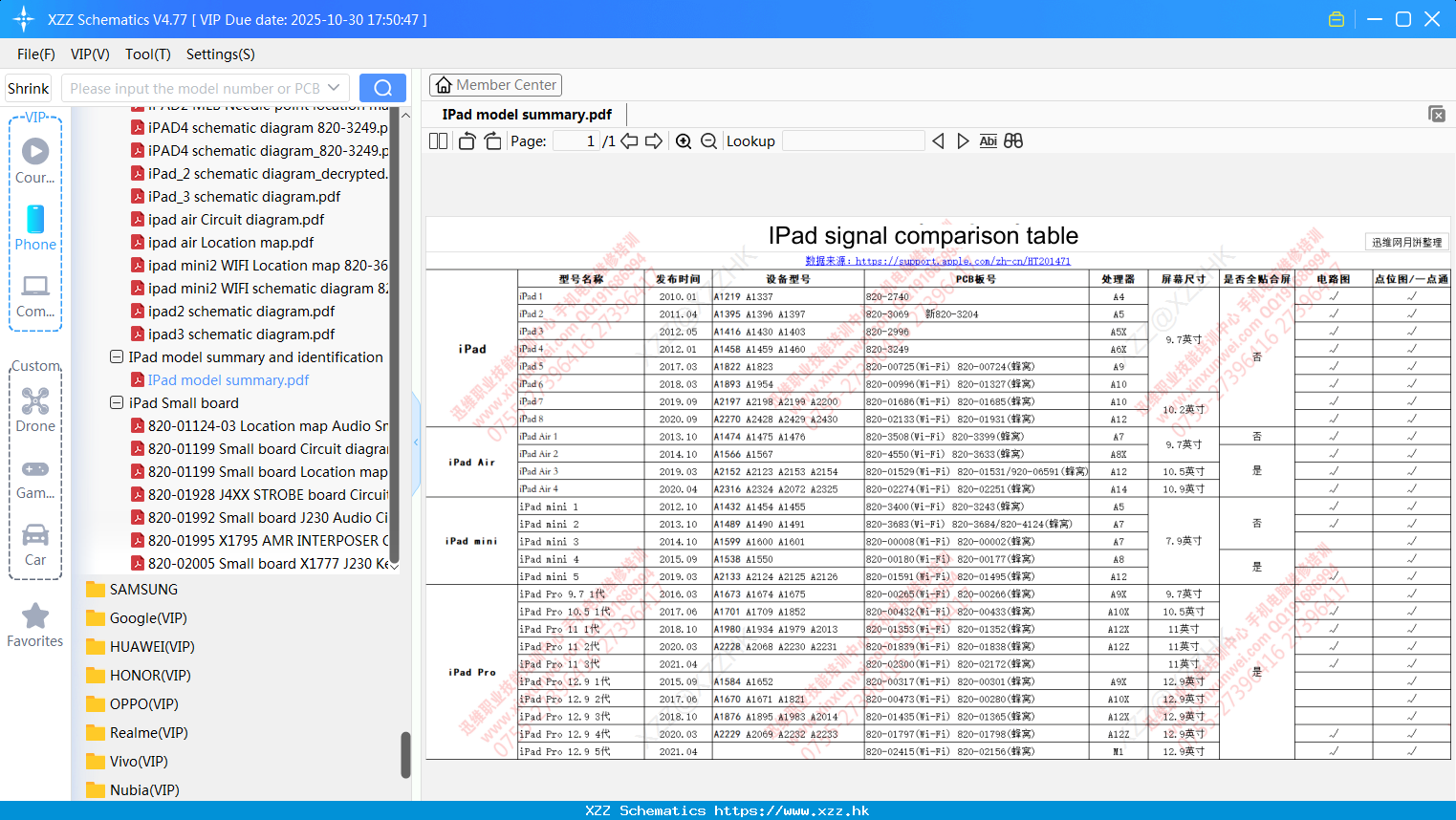Open 820-01124-03 Location map Audio file
Viewport: 1456px width, 820px height.
pyautogui.click(x=259, y=426)
